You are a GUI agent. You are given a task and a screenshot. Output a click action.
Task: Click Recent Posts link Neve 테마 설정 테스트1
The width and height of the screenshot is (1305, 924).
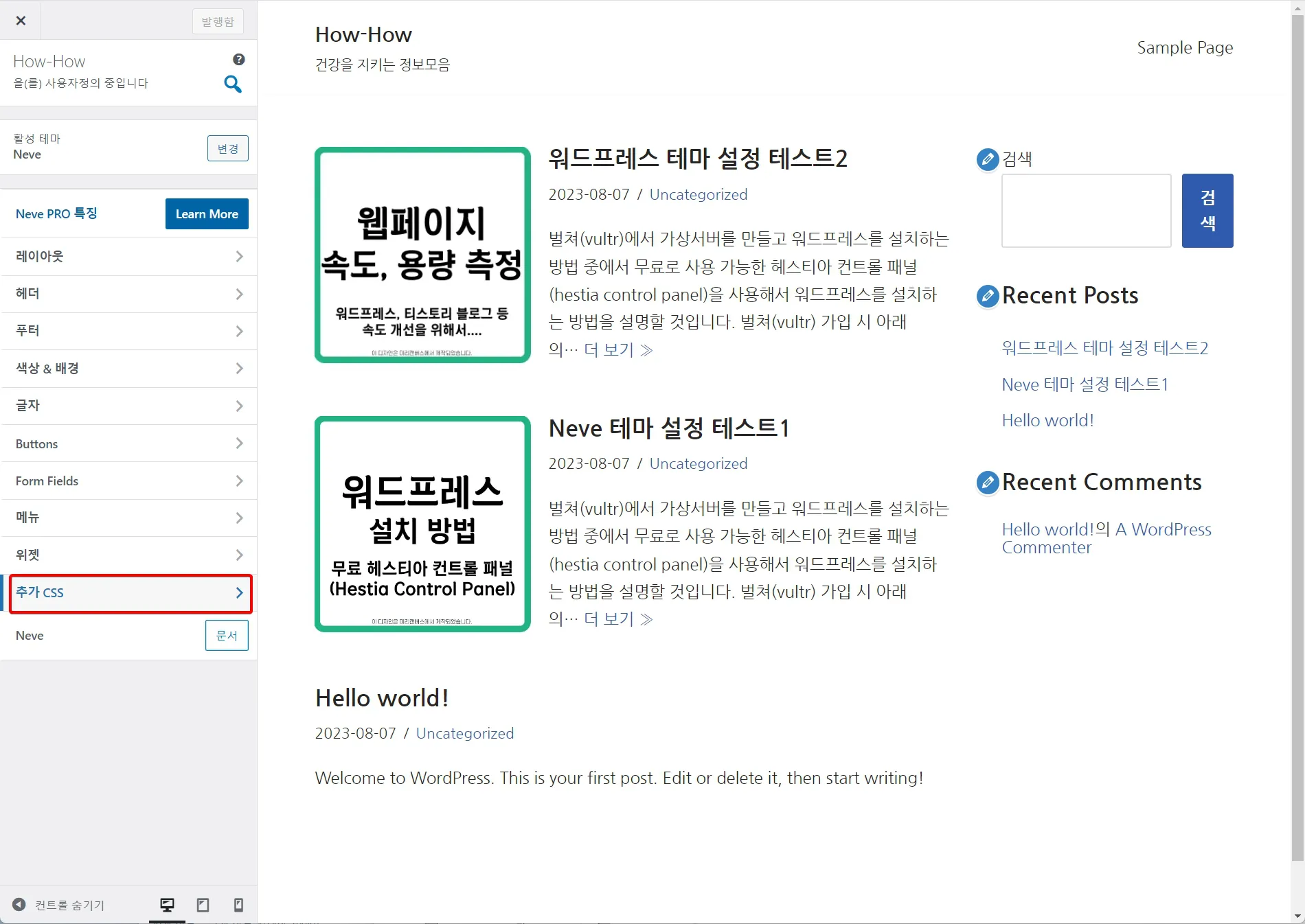click(1085, 384)
